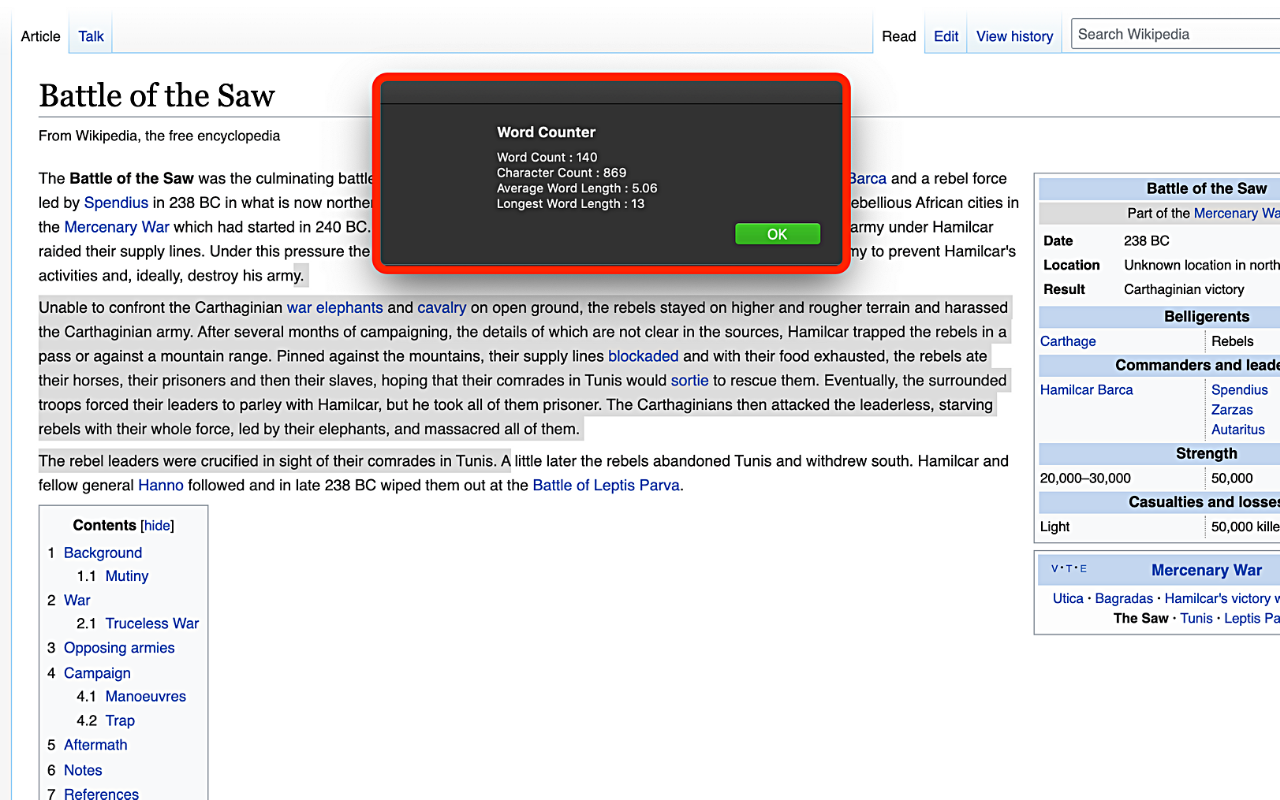Click the sortie link
Screen dimensions: 1280x800
point(690,380)
